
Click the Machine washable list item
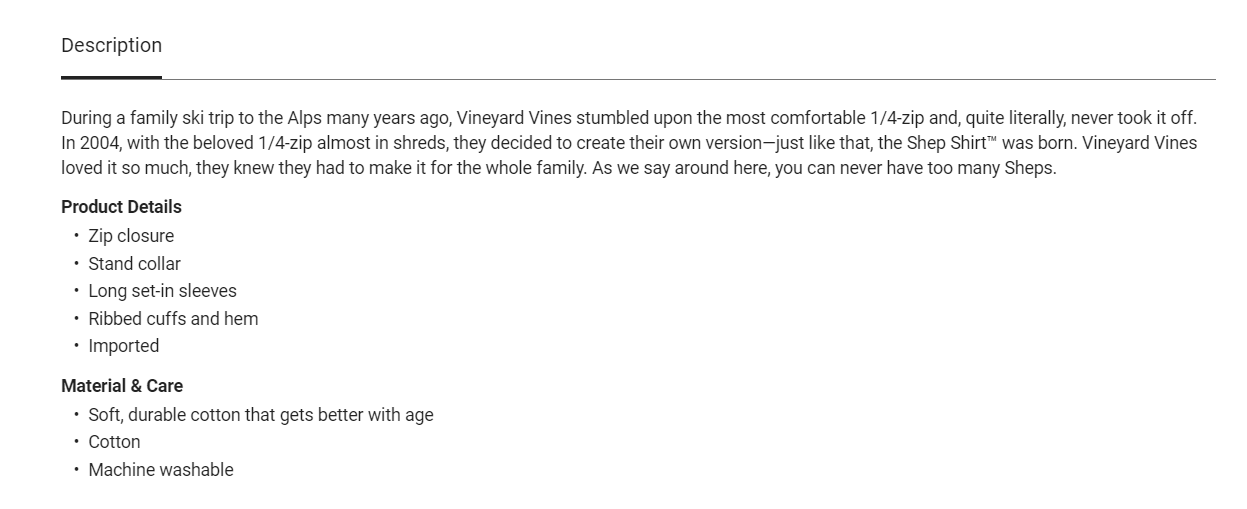tap(160, 470)
